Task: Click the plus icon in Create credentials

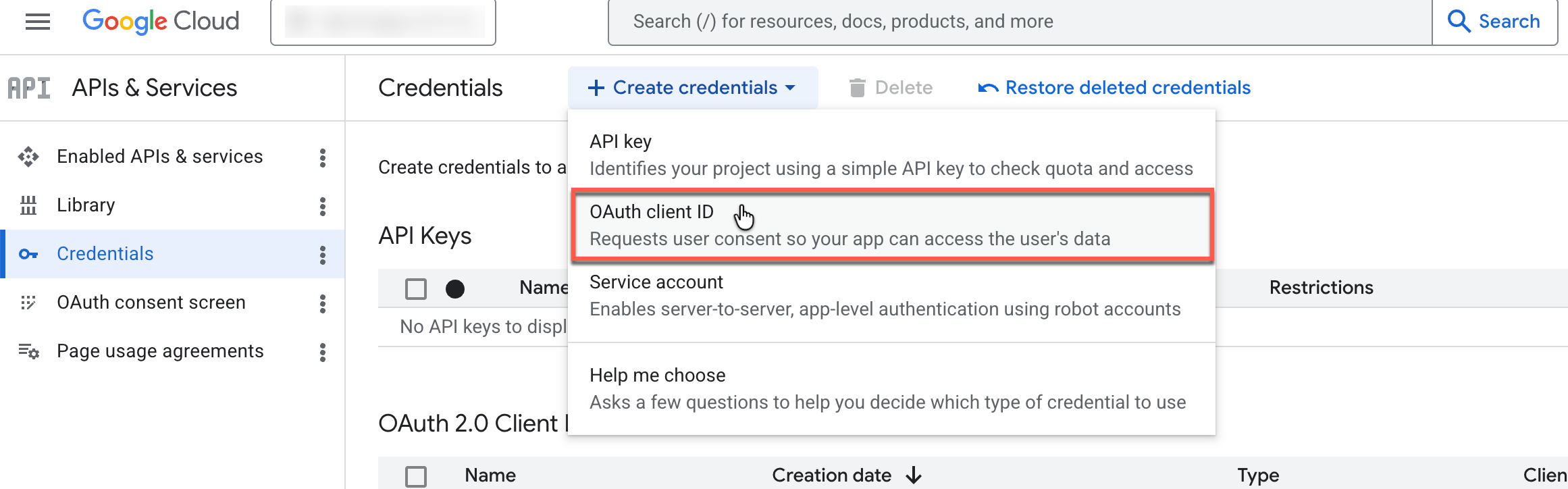Action: pos(596,88)
